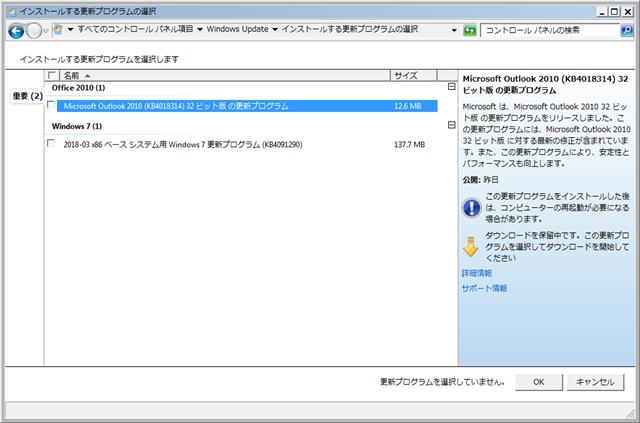Click the Control Panel search box
The width and height of the screenshot is (640, 423).
(x=550, y=30)
